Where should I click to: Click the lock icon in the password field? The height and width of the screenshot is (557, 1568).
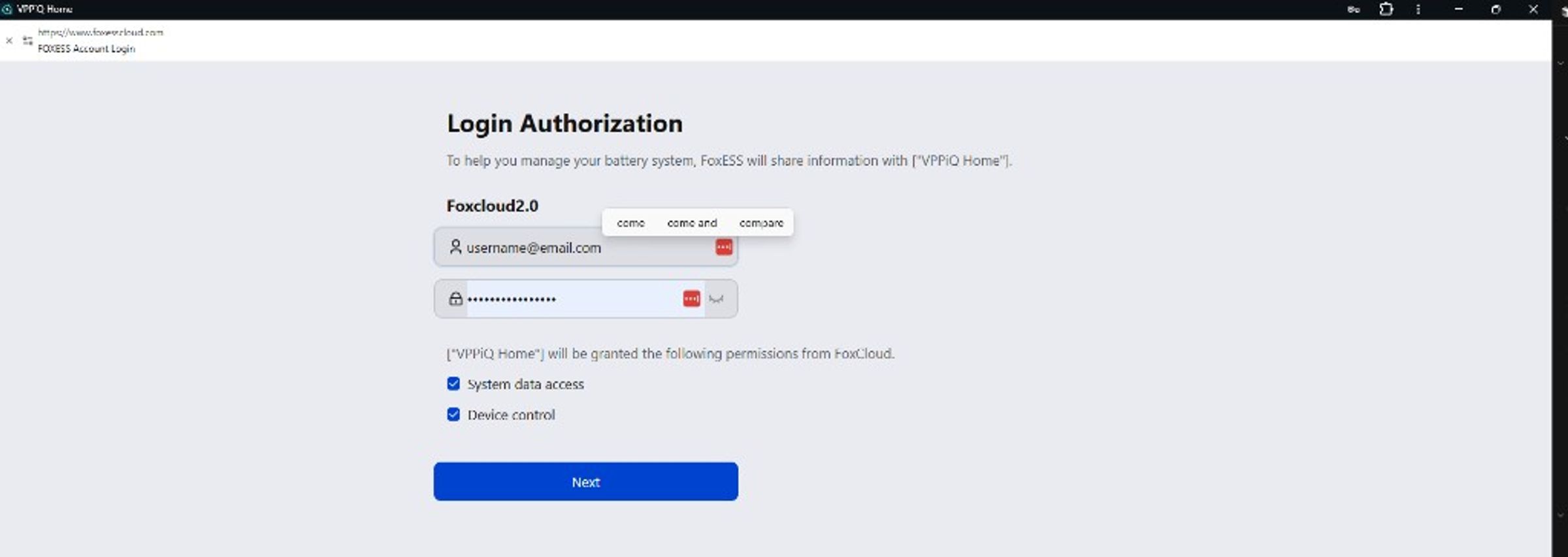pos(455,298)
